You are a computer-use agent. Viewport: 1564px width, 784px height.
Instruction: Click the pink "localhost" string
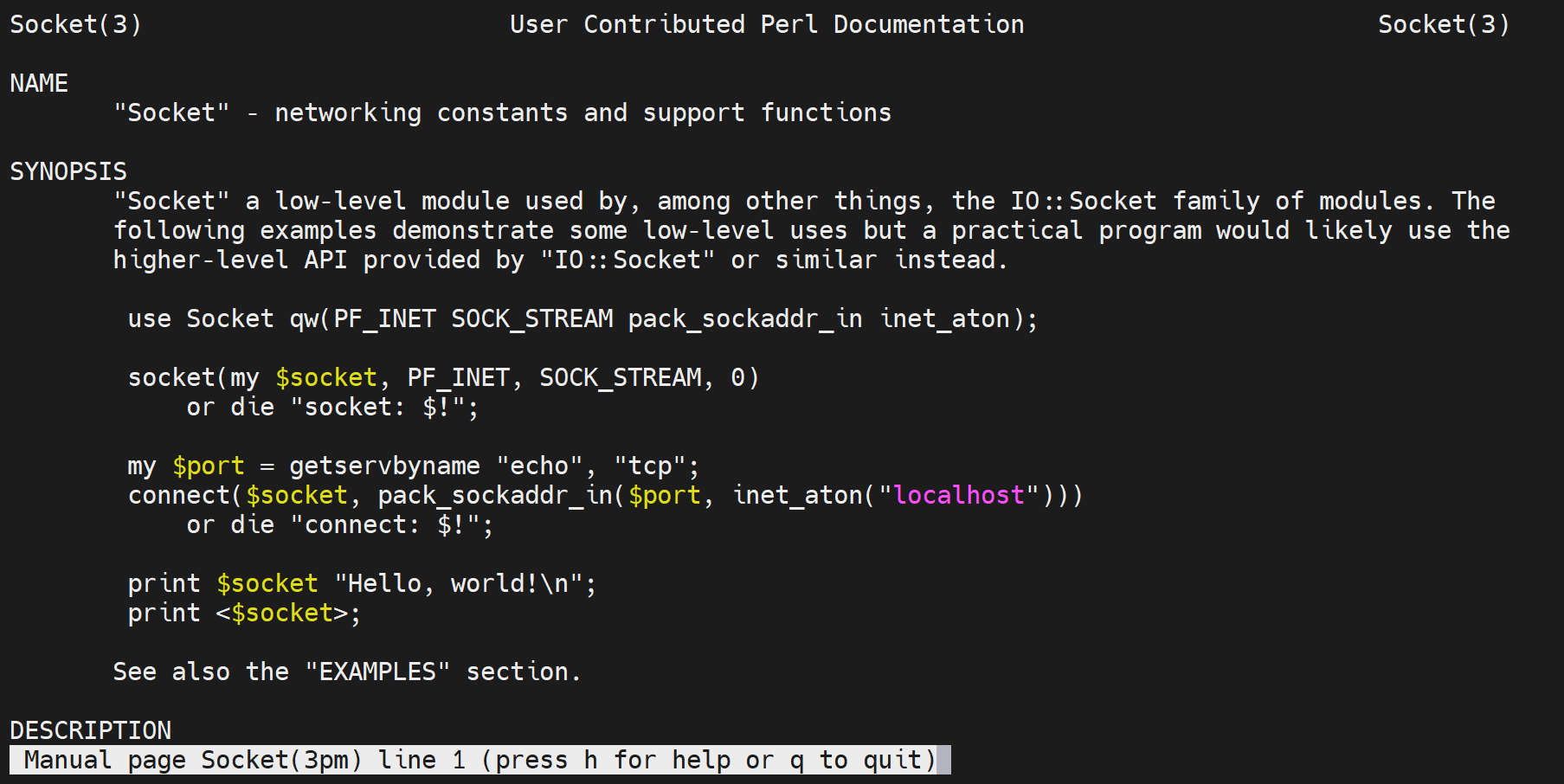pyautogui.click(x=958, y=495)
